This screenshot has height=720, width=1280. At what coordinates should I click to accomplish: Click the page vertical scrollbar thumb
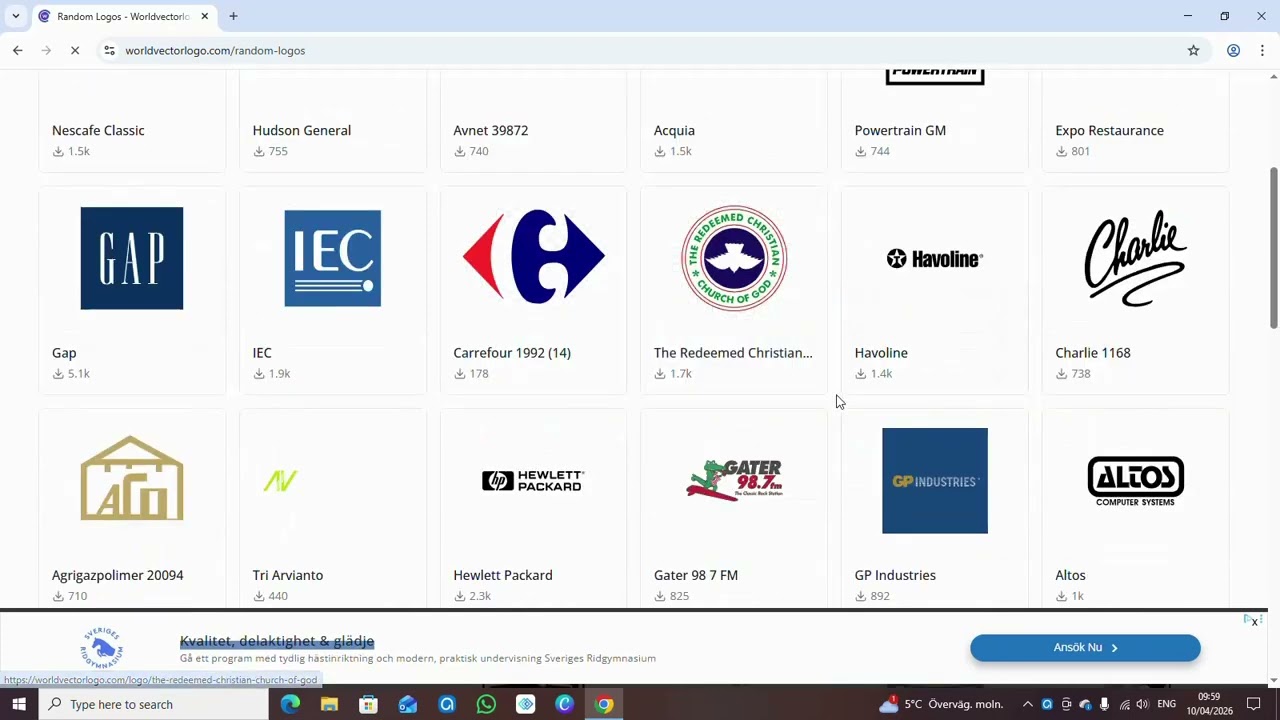point(1273,247)
